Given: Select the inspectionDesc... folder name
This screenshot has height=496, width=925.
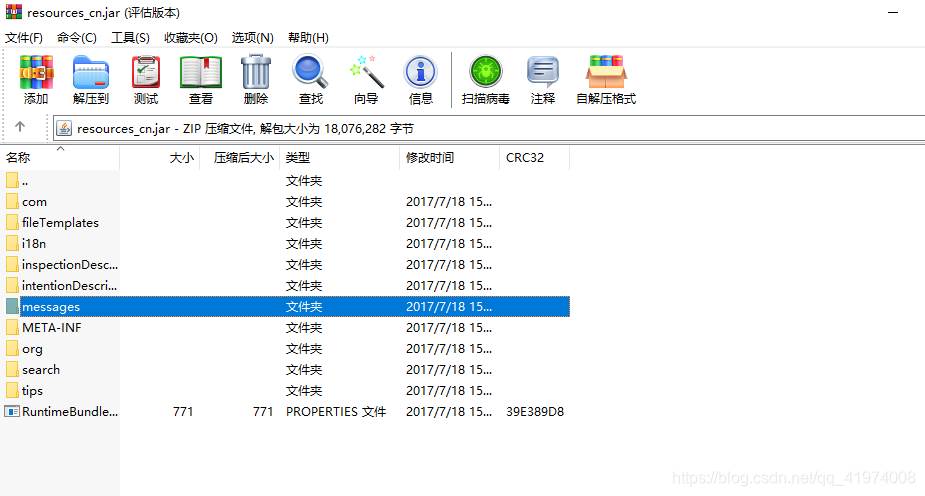Looking at the screenshot, I should [x=70, y=265].
